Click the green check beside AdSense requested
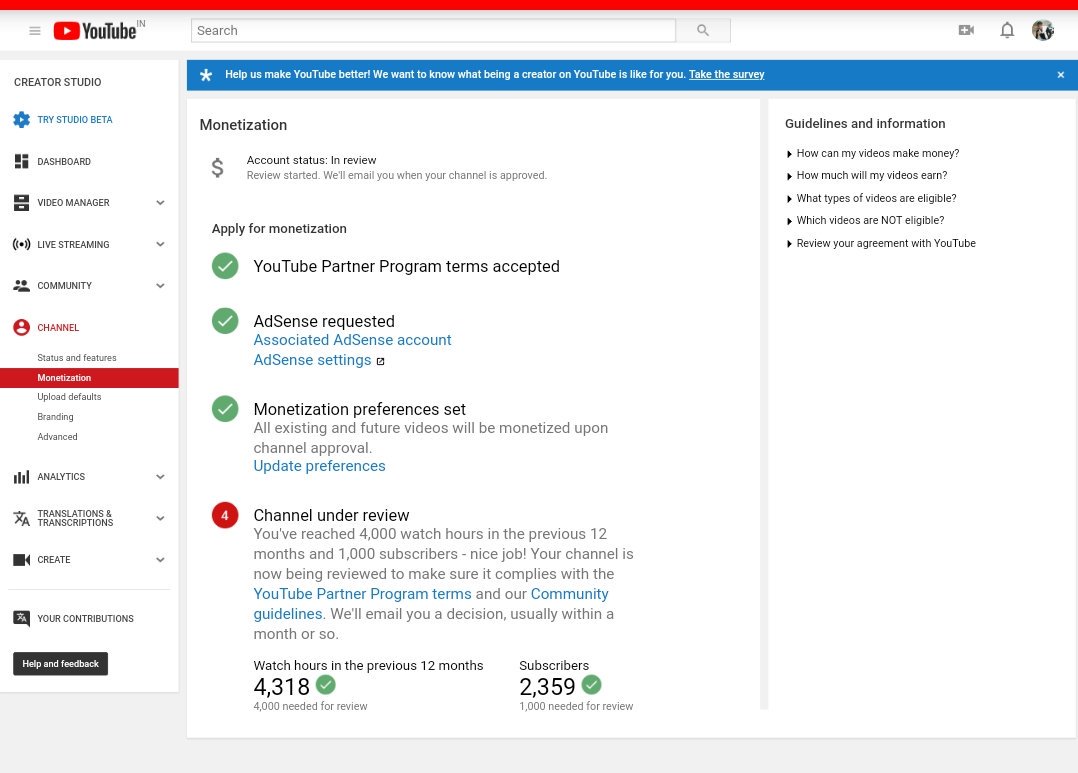 [225, 320]
